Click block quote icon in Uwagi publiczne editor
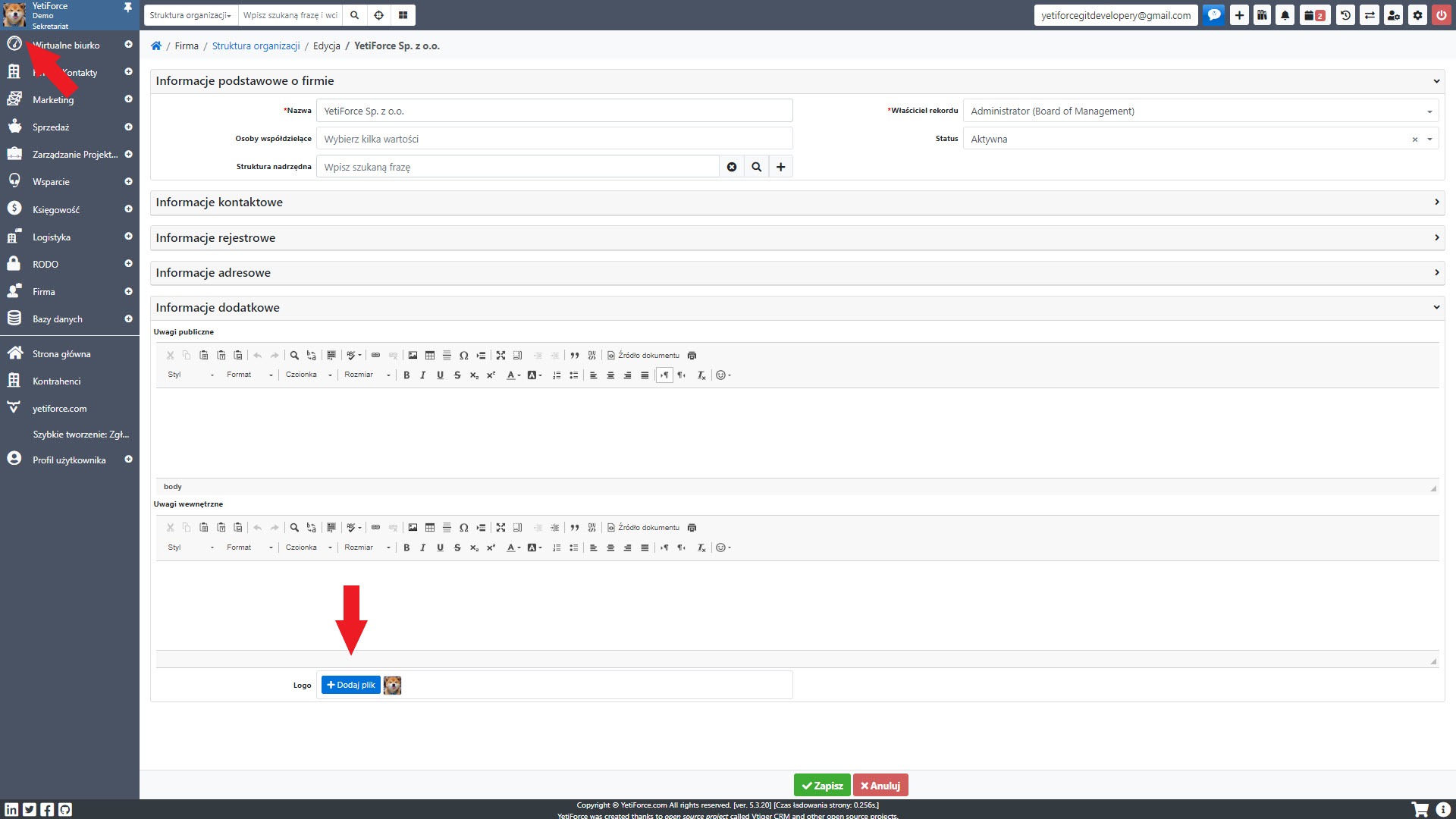1456x819 pixels. (x=575, y=356)
